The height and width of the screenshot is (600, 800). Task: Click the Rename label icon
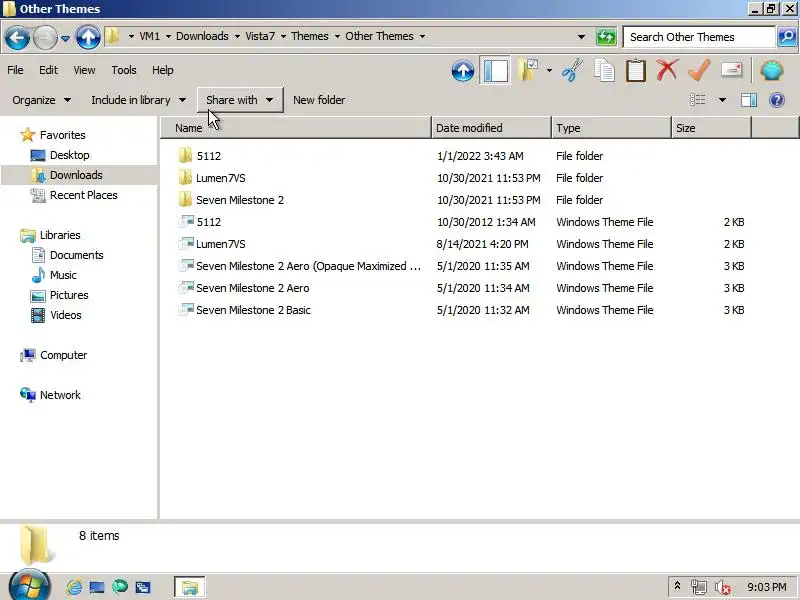click(732, 70)
